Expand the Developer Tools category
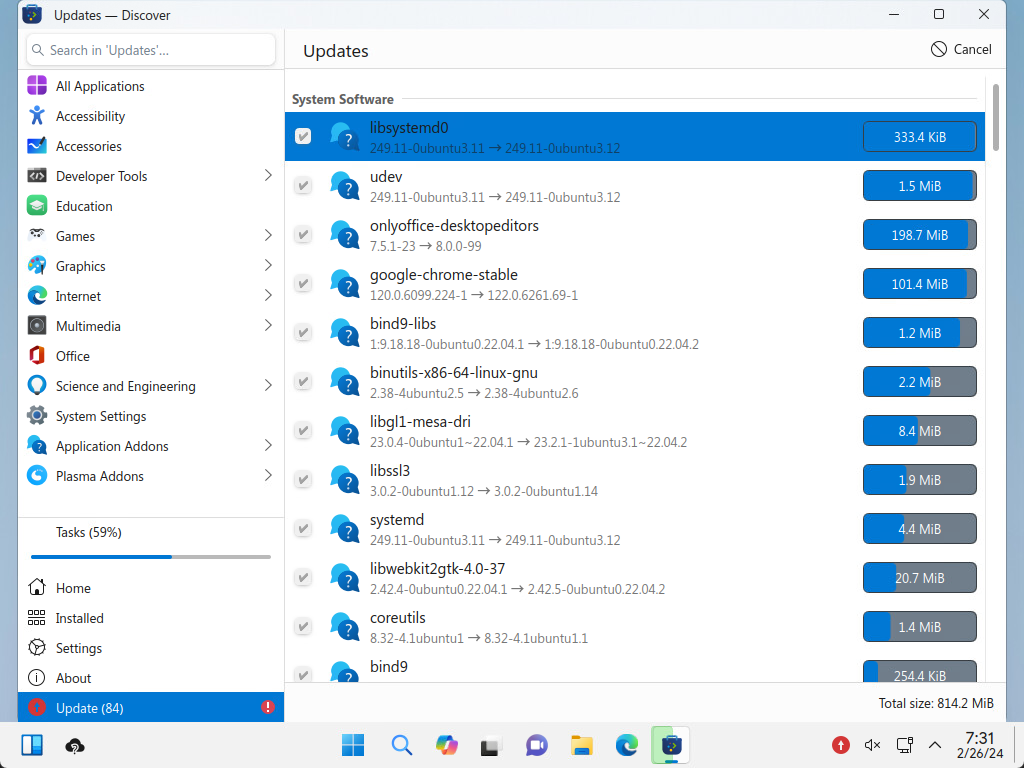 point(267,176)
